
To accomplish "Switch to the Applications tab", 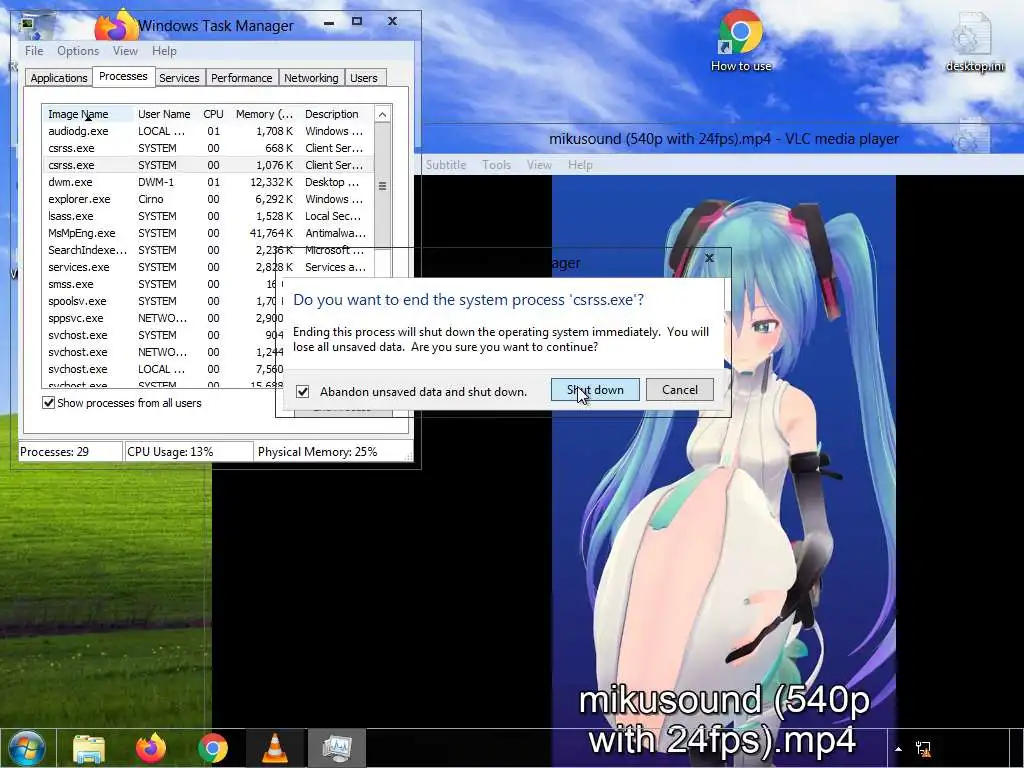I will [x=59, y=78].
